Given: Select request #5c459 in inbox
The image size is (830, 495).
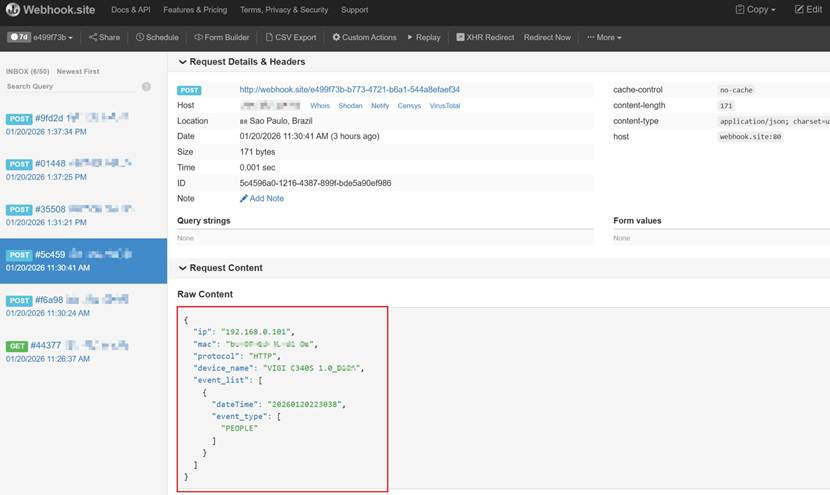Looking at the screenshot, I should (x=83, y=261).
